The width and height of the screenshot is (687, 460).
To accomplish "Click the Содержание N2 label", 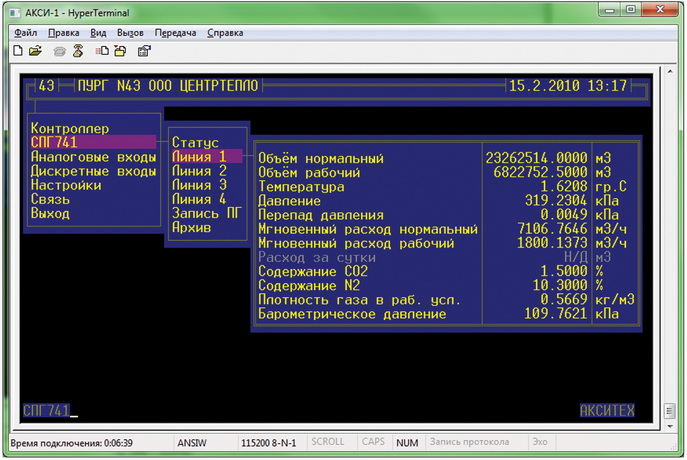I will (x=309, y=286).
